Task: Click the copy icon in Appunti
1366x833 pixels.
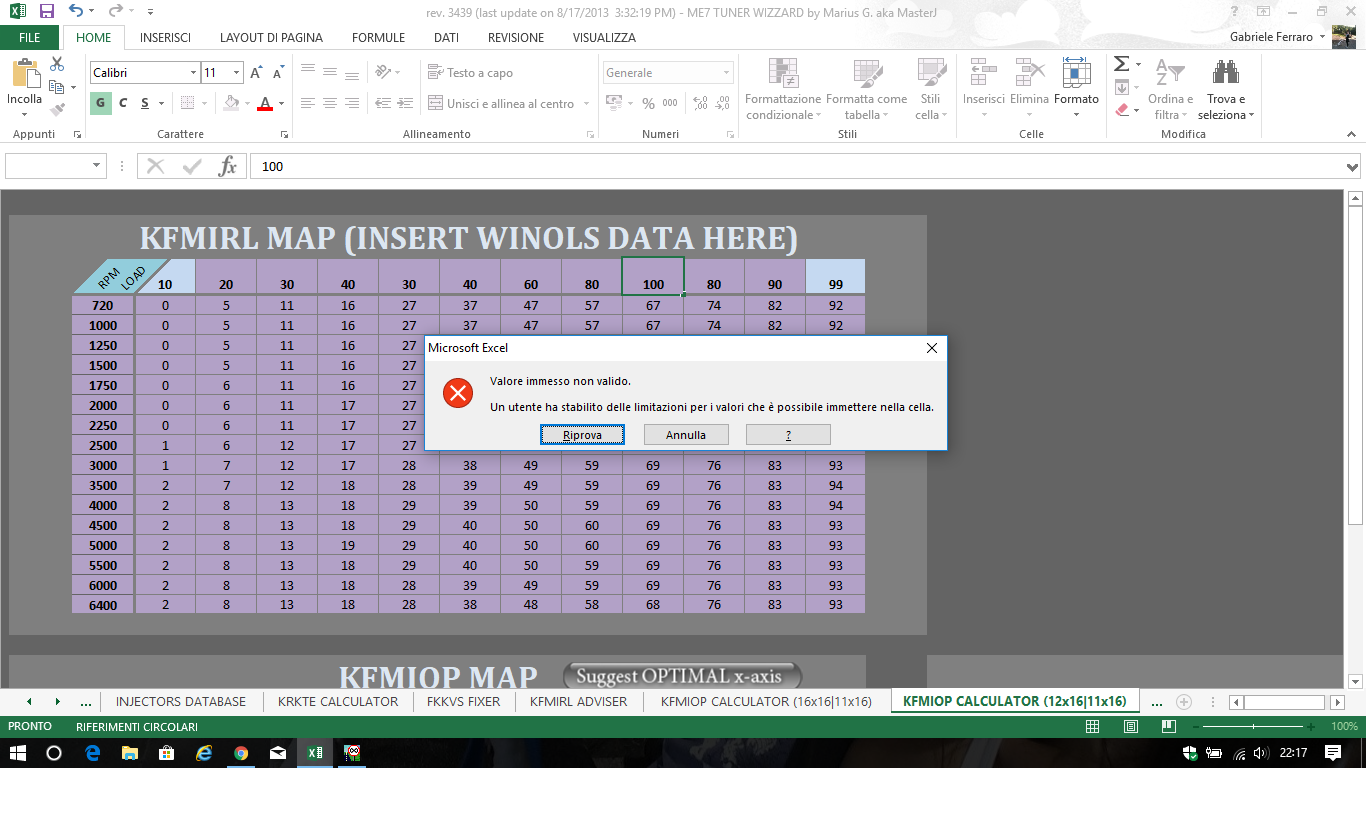Action: (56, 87)
